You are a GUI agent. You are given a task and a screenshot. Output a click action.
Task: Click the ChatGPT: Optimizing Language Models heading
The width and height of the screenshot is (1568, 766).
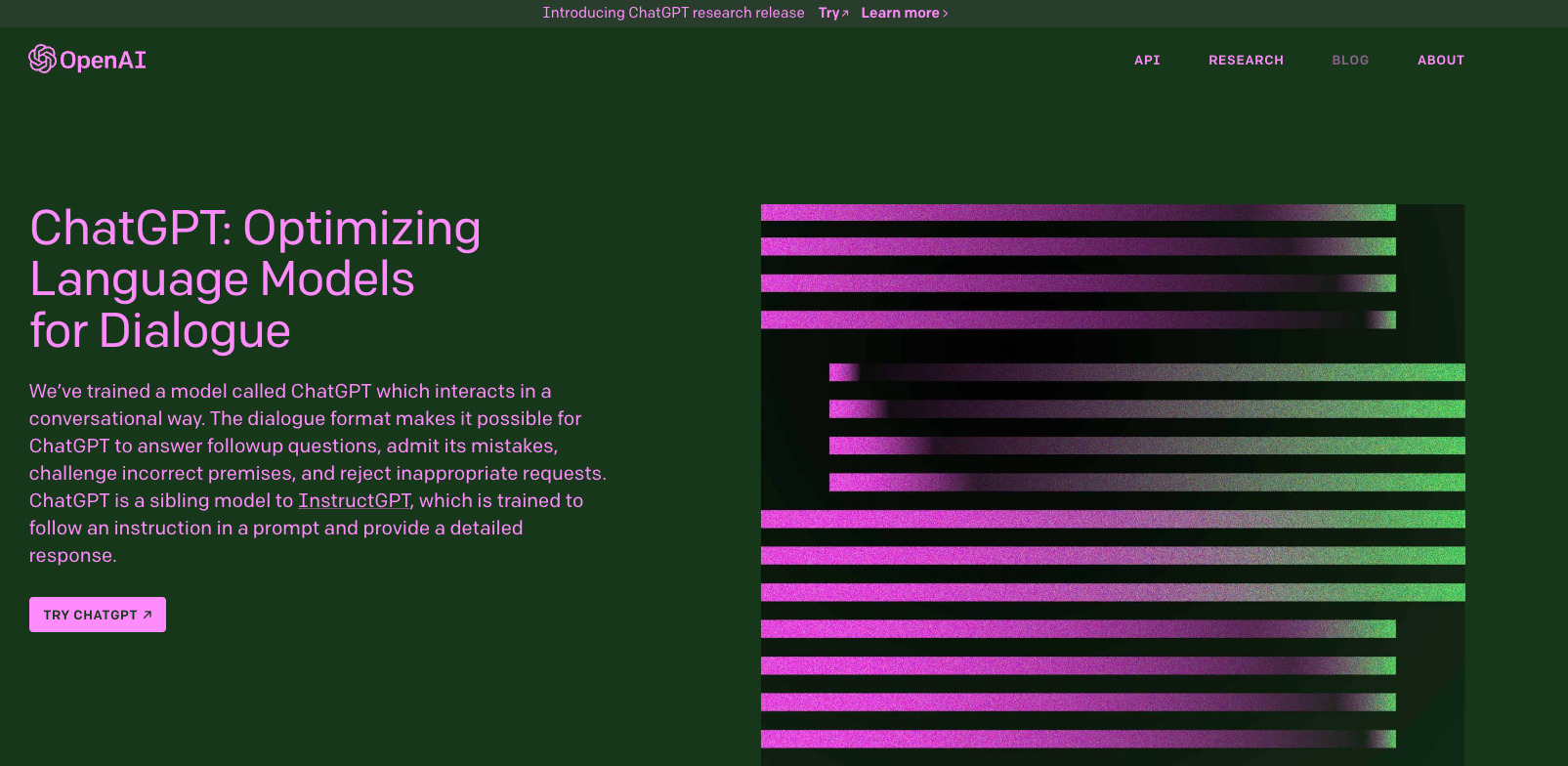pyautogui.click(x=255, y=279)
